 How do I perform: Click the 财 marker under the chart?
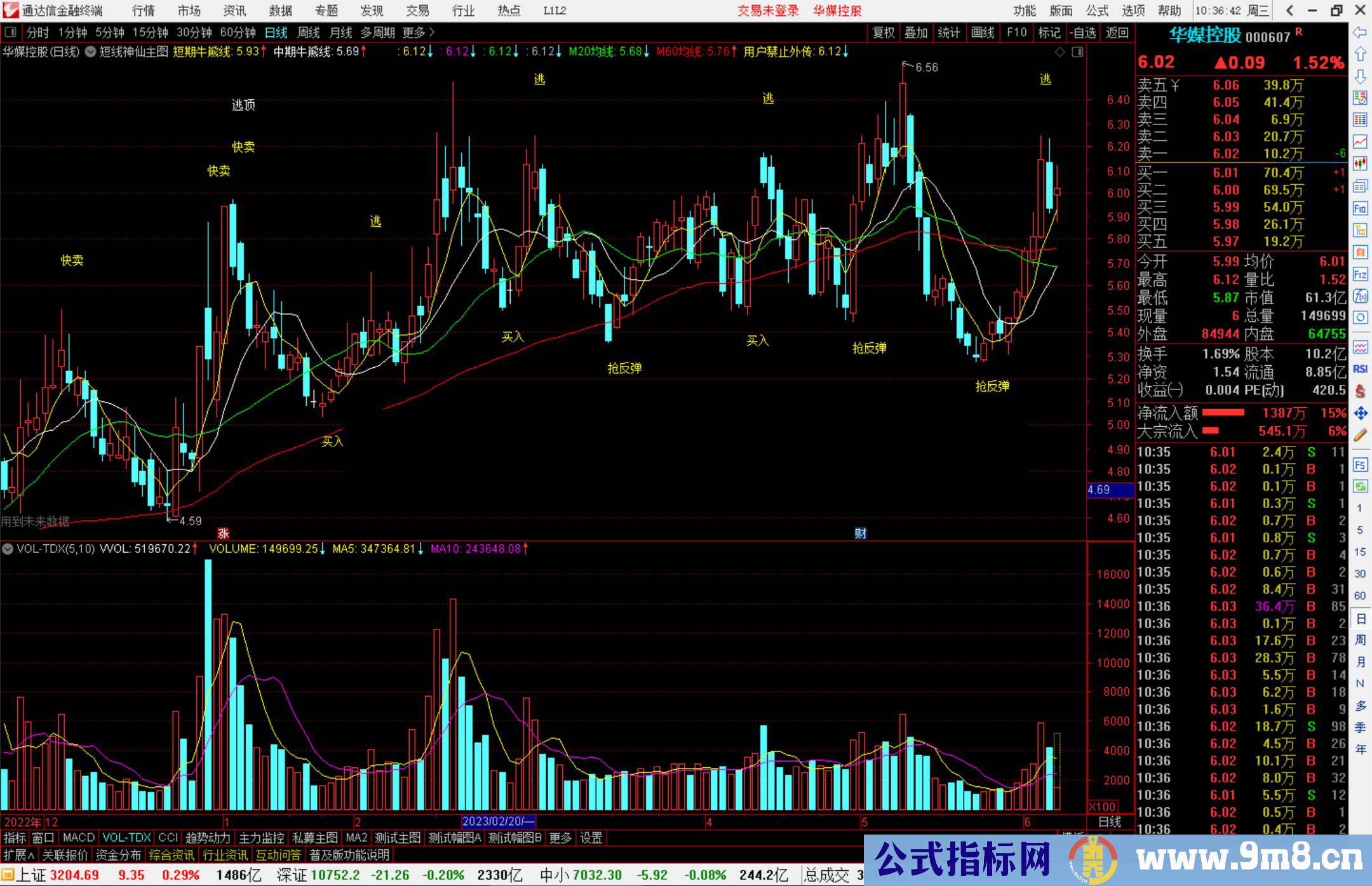(x=860, y=533)
